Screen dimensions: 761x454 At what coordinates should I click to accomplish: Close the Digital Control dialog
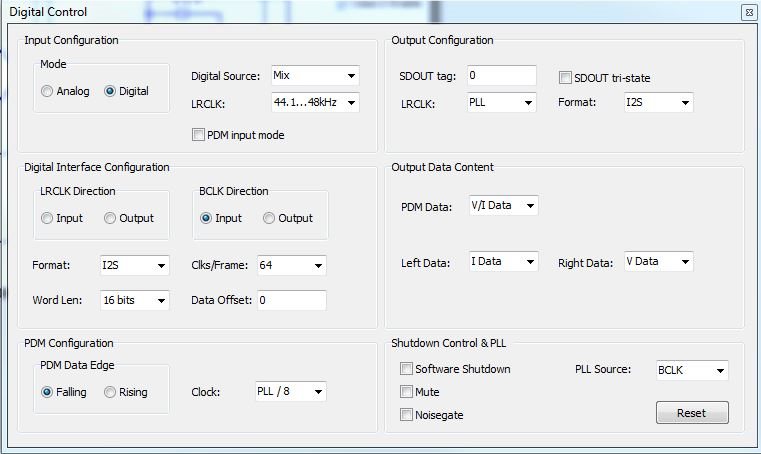coord(748,12)
